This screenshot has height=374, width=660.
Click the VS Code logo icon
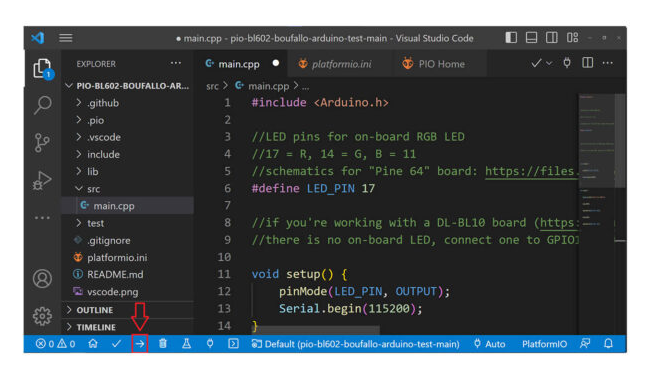[38, 38]
